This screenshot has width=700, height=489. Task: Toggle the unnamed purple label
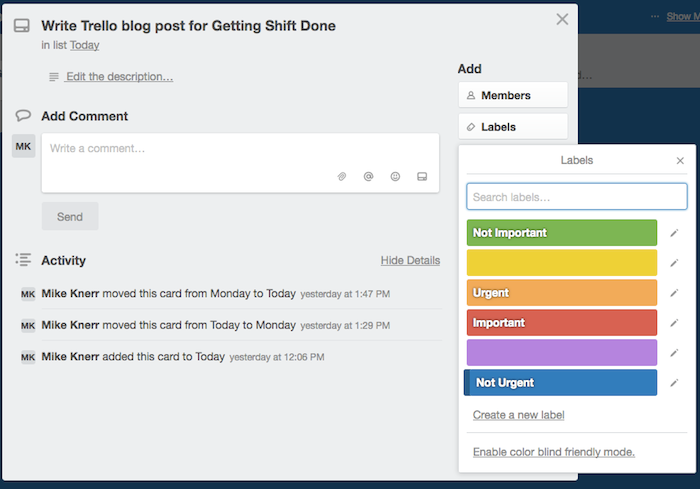(x=562, y=352)
